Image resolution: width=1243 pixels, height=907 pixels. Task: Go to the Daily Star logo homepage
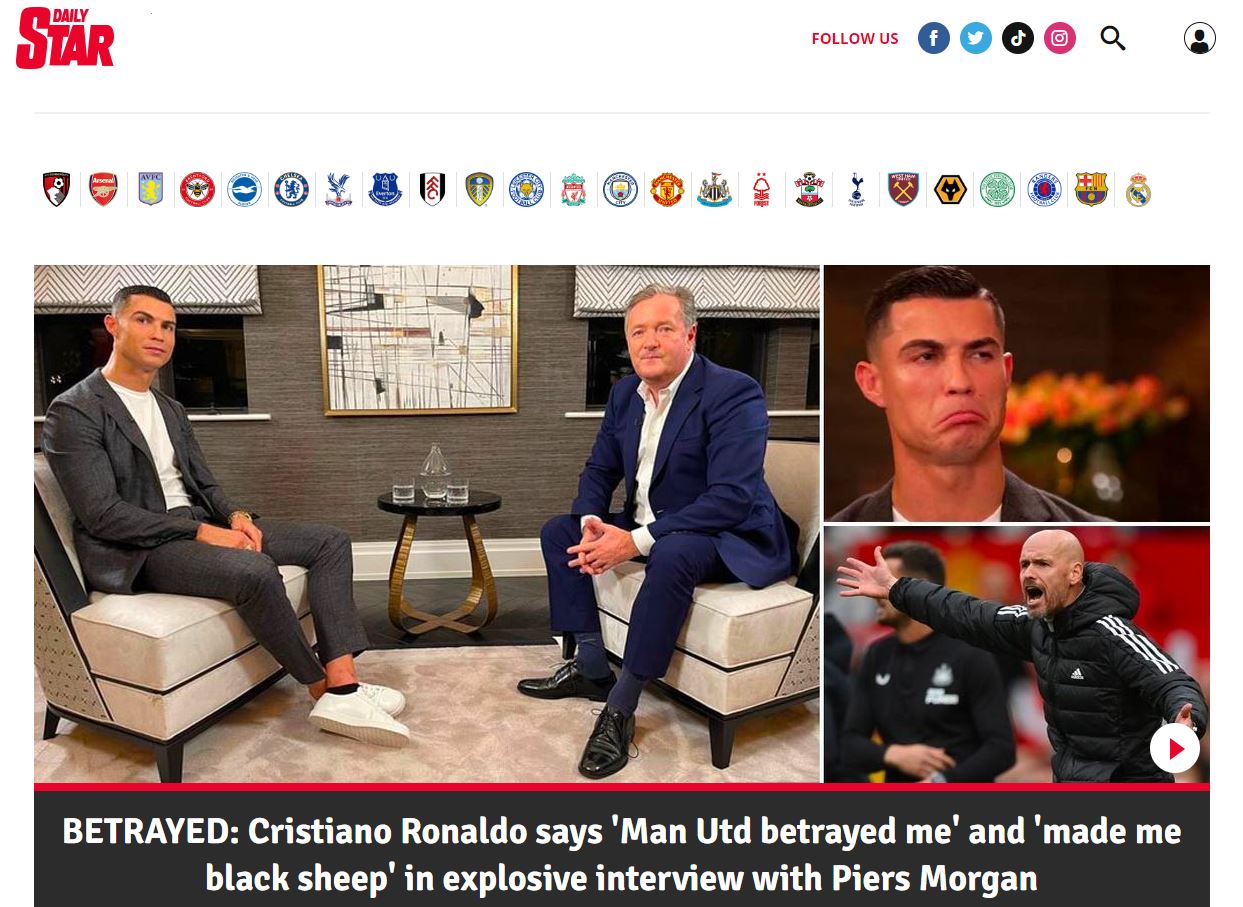(65, 38)
